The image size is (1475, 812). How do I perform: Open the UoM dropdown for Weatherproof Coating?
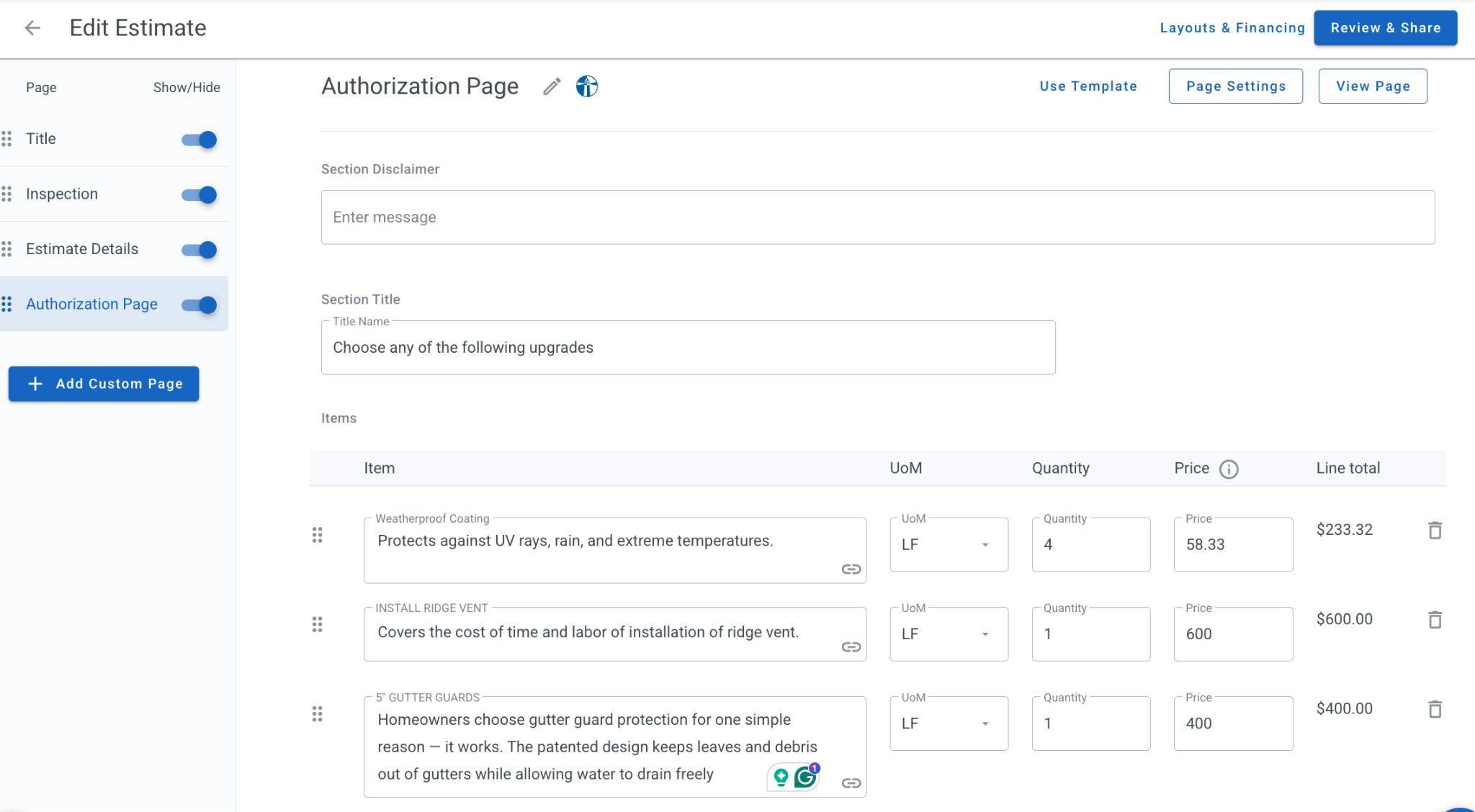click(x=949, y=545)
